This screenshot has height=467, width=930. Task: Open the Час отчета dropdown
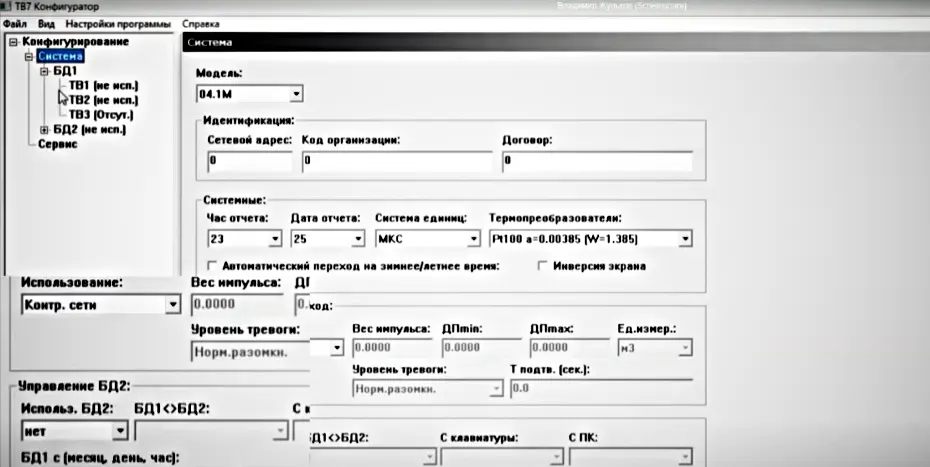click(244, 239)
